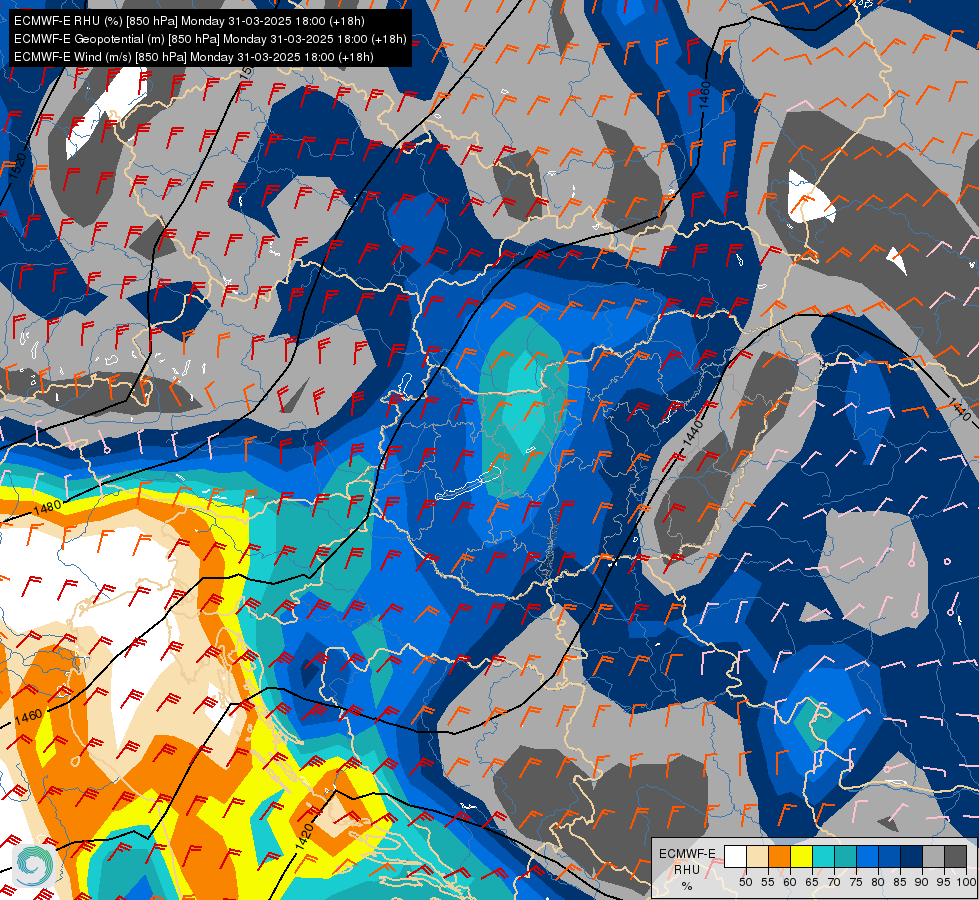Click the ECMWF-E label in the legend
The width and height of the screenshot is (979, 900).
point(687,854)
